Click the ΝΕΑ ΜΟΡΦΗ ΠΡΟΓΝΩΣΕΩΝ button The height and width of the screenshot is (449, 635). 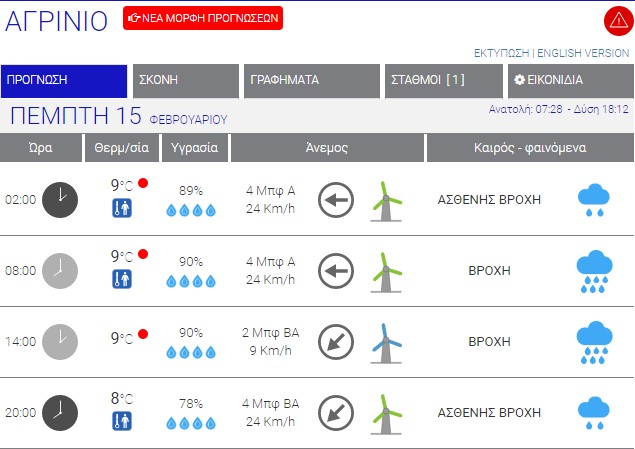click(x=203, y=18)
